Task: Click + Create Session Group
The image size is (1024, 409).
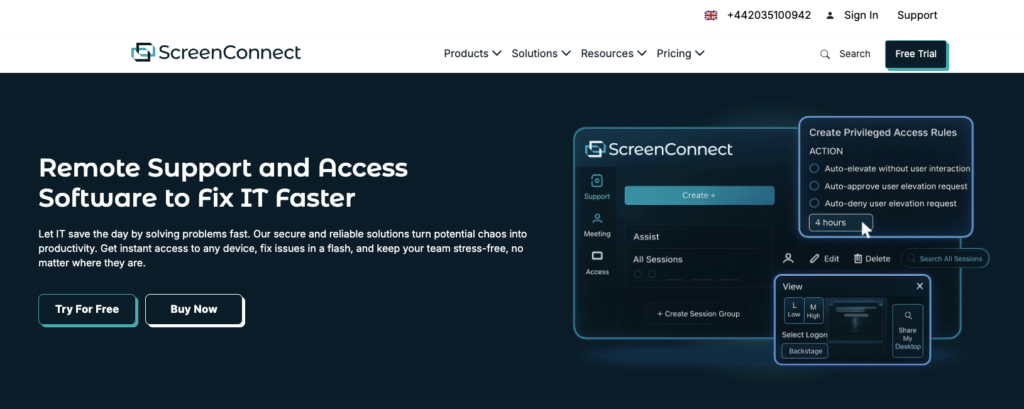Action: pyautogui.click(x=698, y=314)
